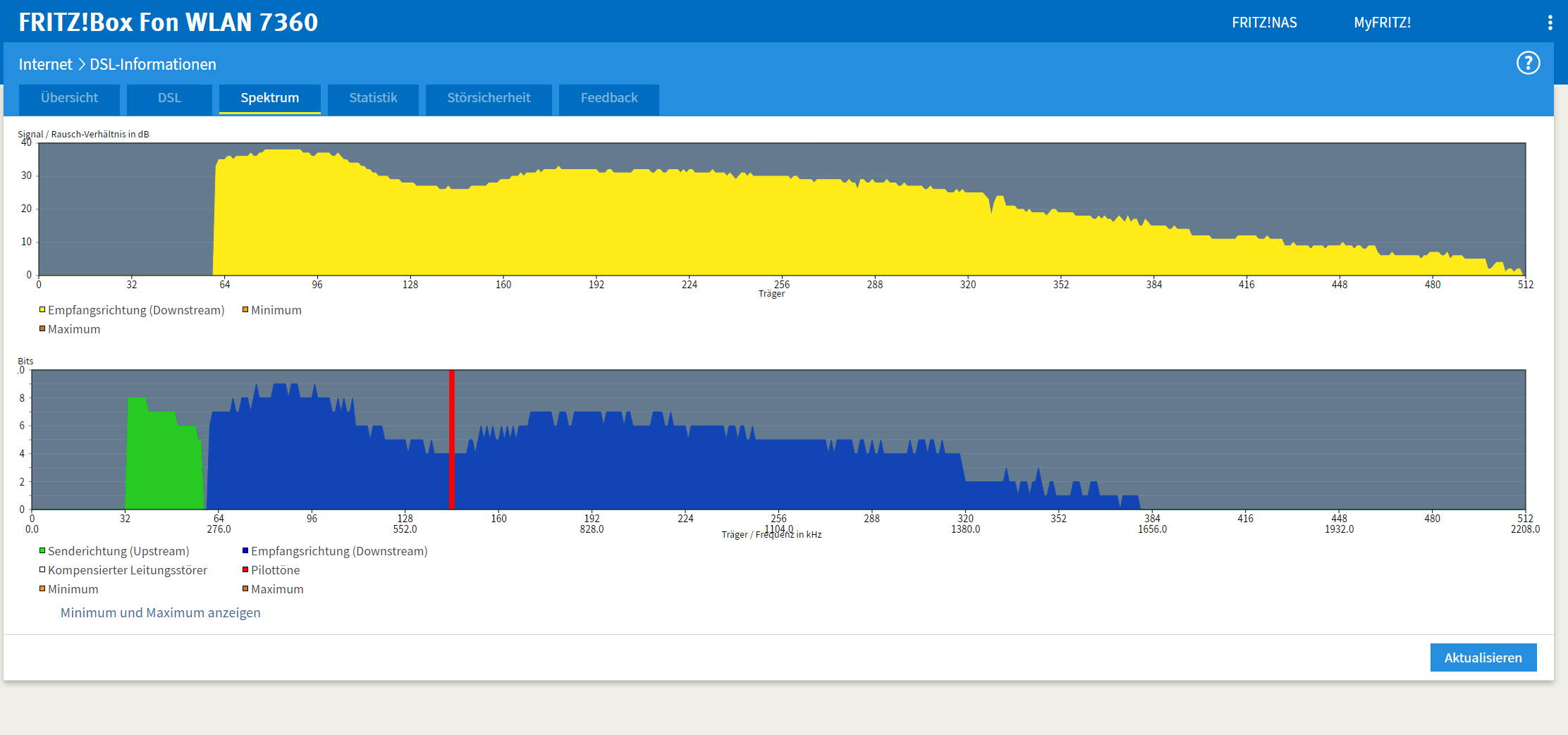Switch to the DSL tab
This screenshot has height=735, width=1568.
[169, 99]
